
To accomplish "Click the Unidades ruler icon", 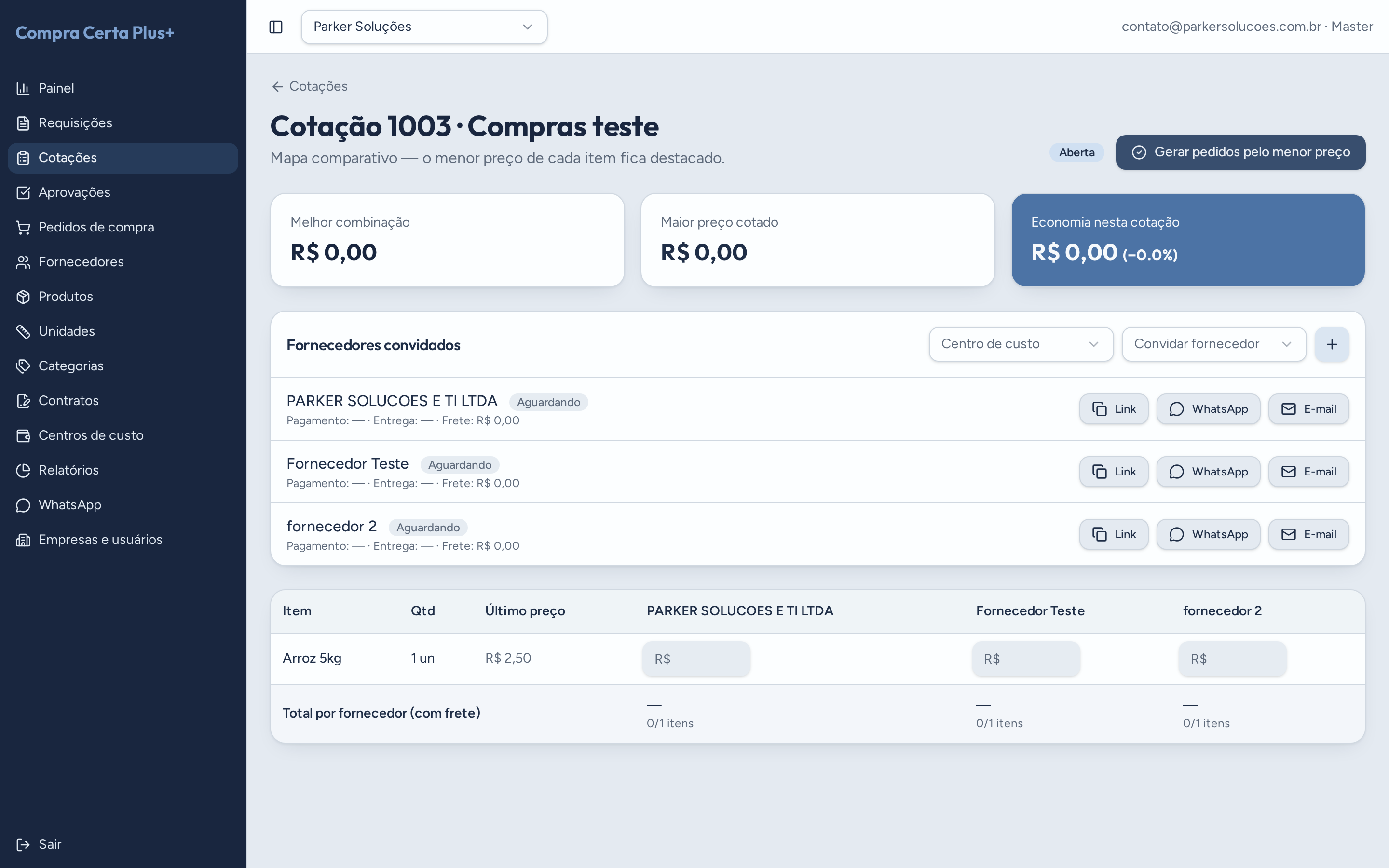I will [x=23, y=332].
